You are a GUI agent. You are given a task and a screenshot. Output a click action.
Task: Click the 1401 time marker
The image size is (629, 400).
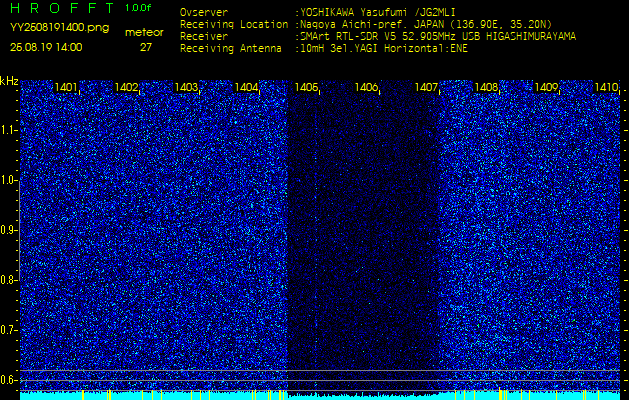[66, 87]
